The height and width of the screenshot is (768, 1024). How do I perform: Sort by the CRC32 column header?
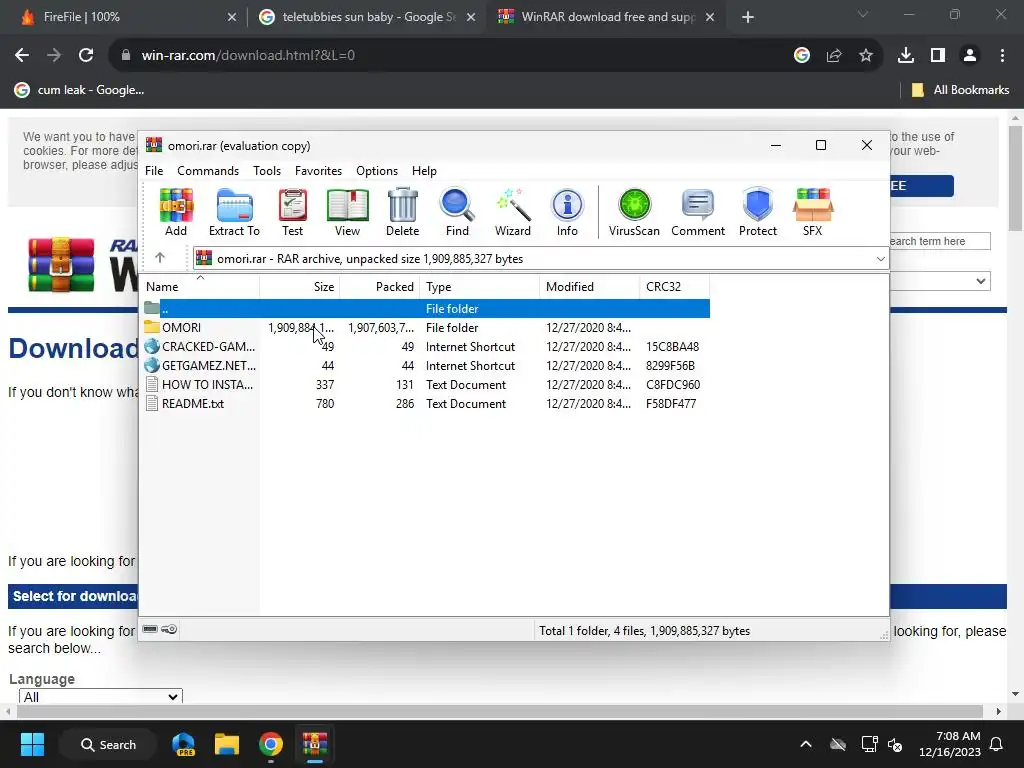(x=675, y=287)
